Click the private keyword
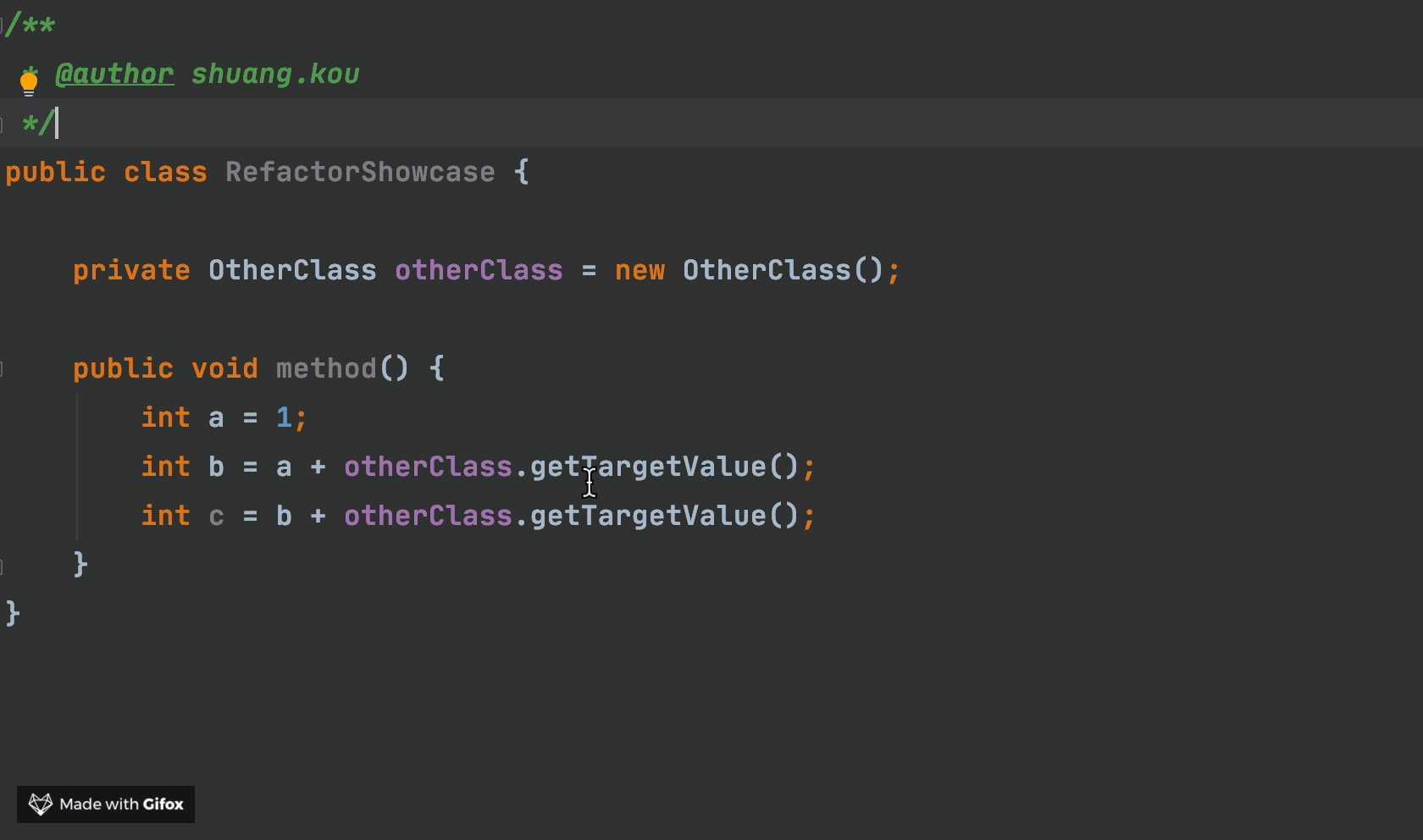Viewport: 1423px width, 840px height. pos(131,271)
